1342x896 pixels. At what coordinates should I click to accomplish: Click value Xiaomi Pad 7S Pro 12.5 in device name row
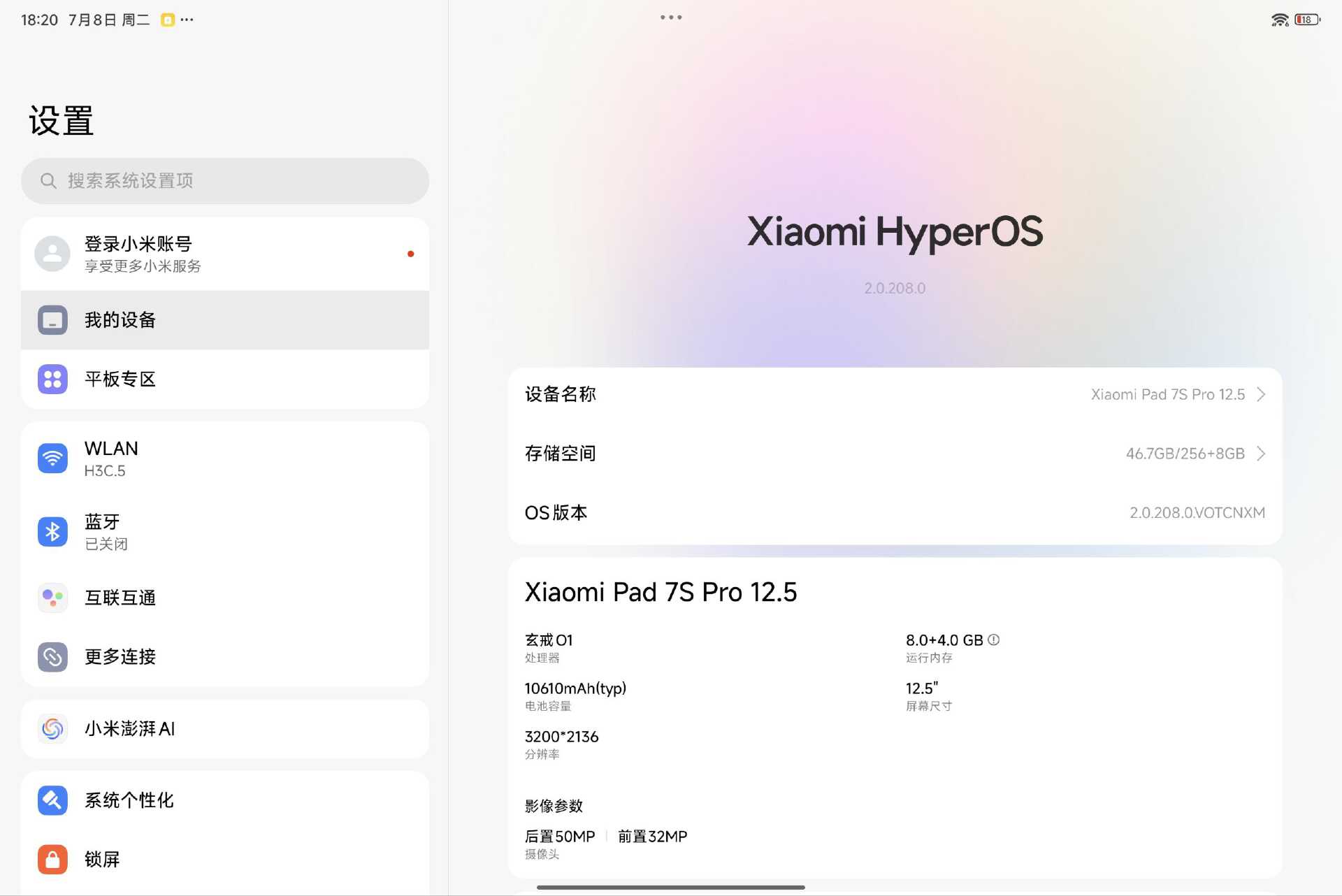coord(1168,394)
